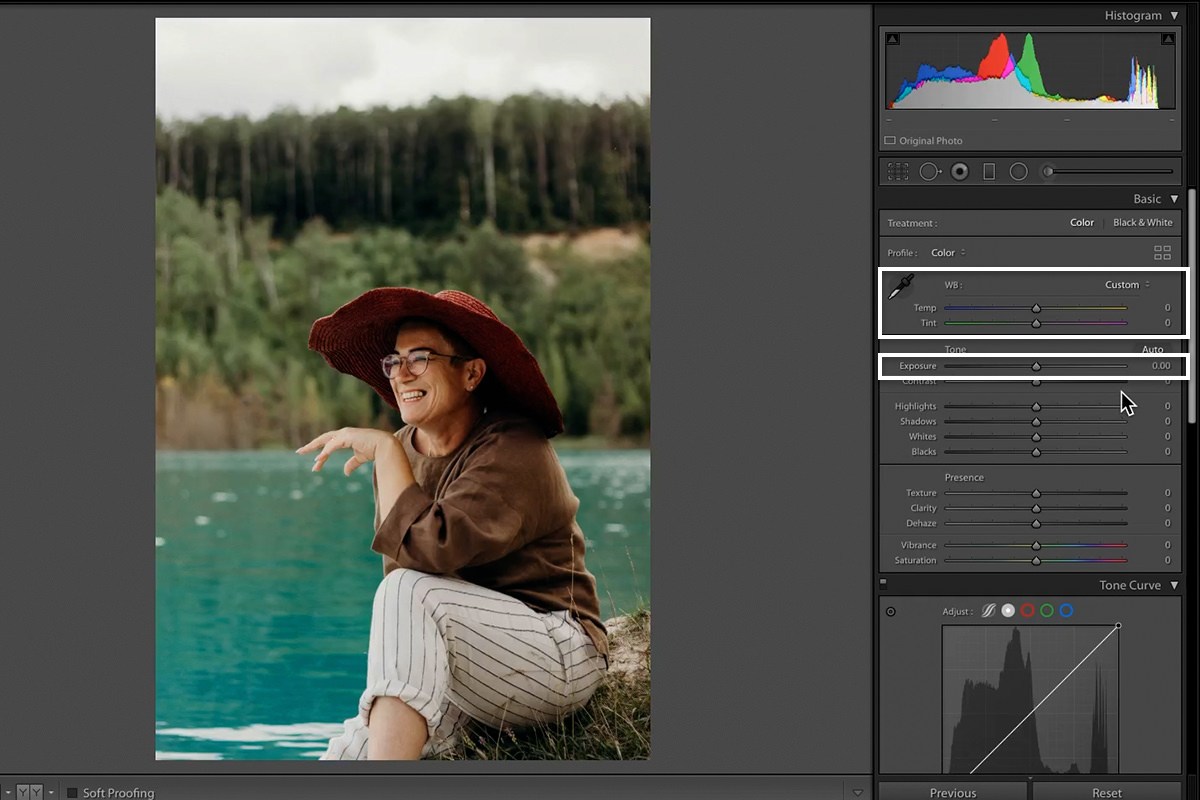This screenshot has width=1200, height=800.
Task: Select parametric curve adjust mode
Action: click(988, 611)
